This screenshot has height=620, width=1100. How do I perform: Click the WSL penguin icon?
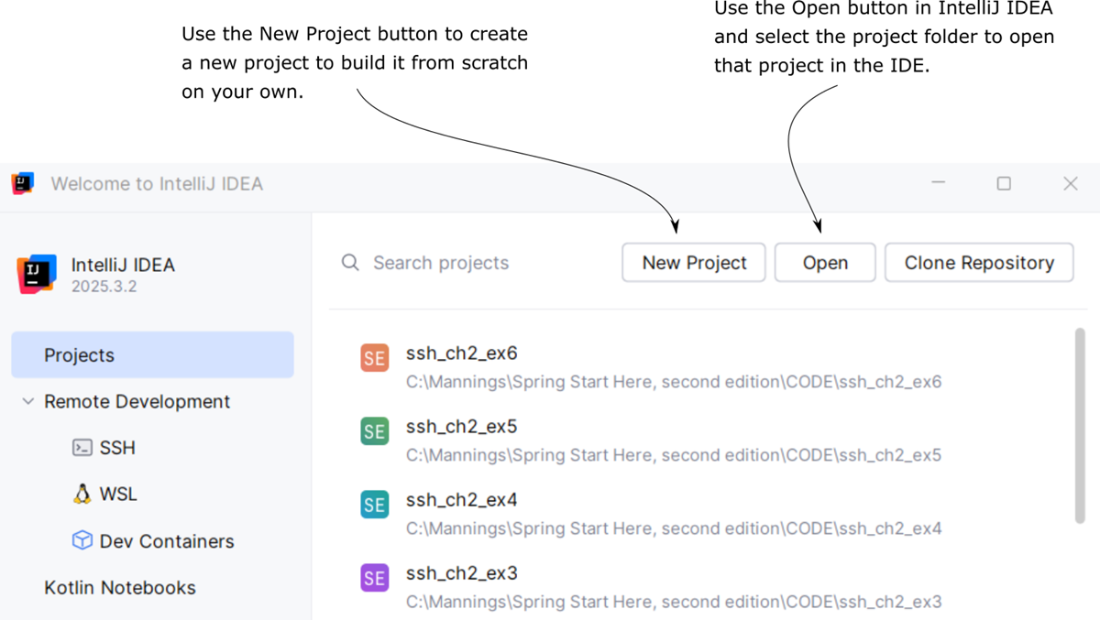coord(82,494)
